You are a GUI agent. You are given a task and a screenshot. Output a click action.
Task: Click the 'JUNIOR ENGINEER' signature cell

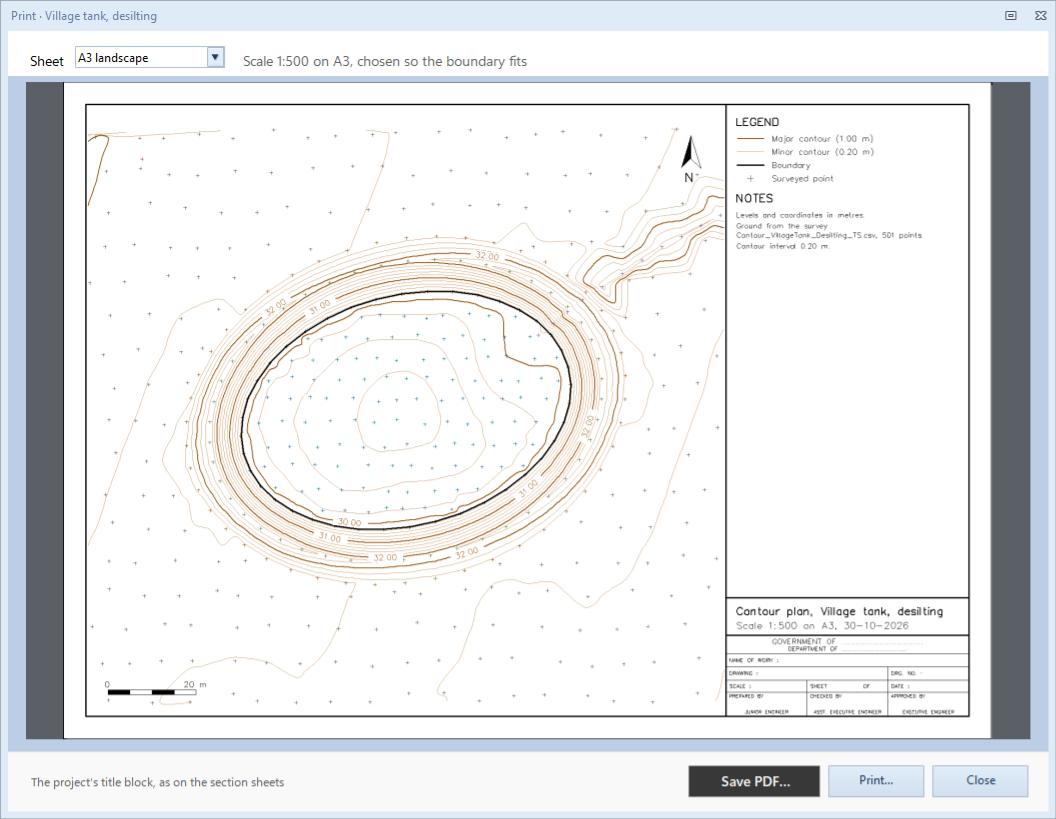click(x=766, y=712)
